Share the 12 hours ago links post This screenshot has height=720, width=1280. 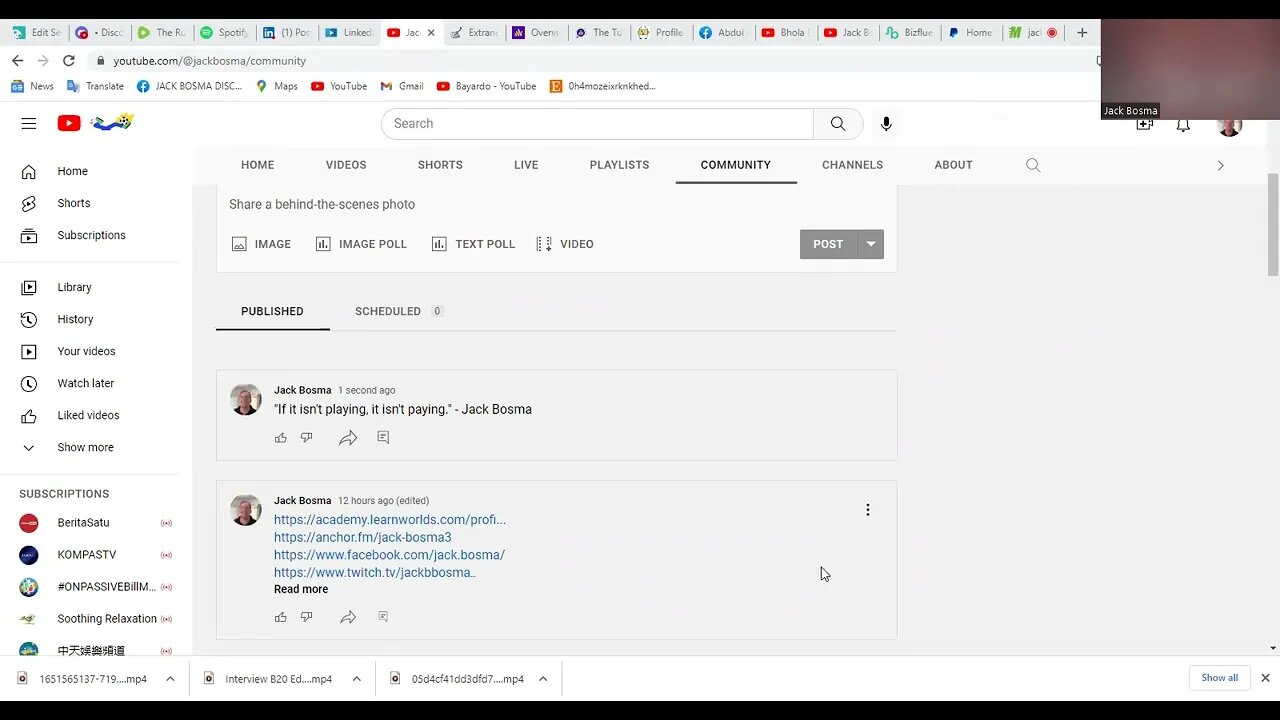click(x=348, y=617)
